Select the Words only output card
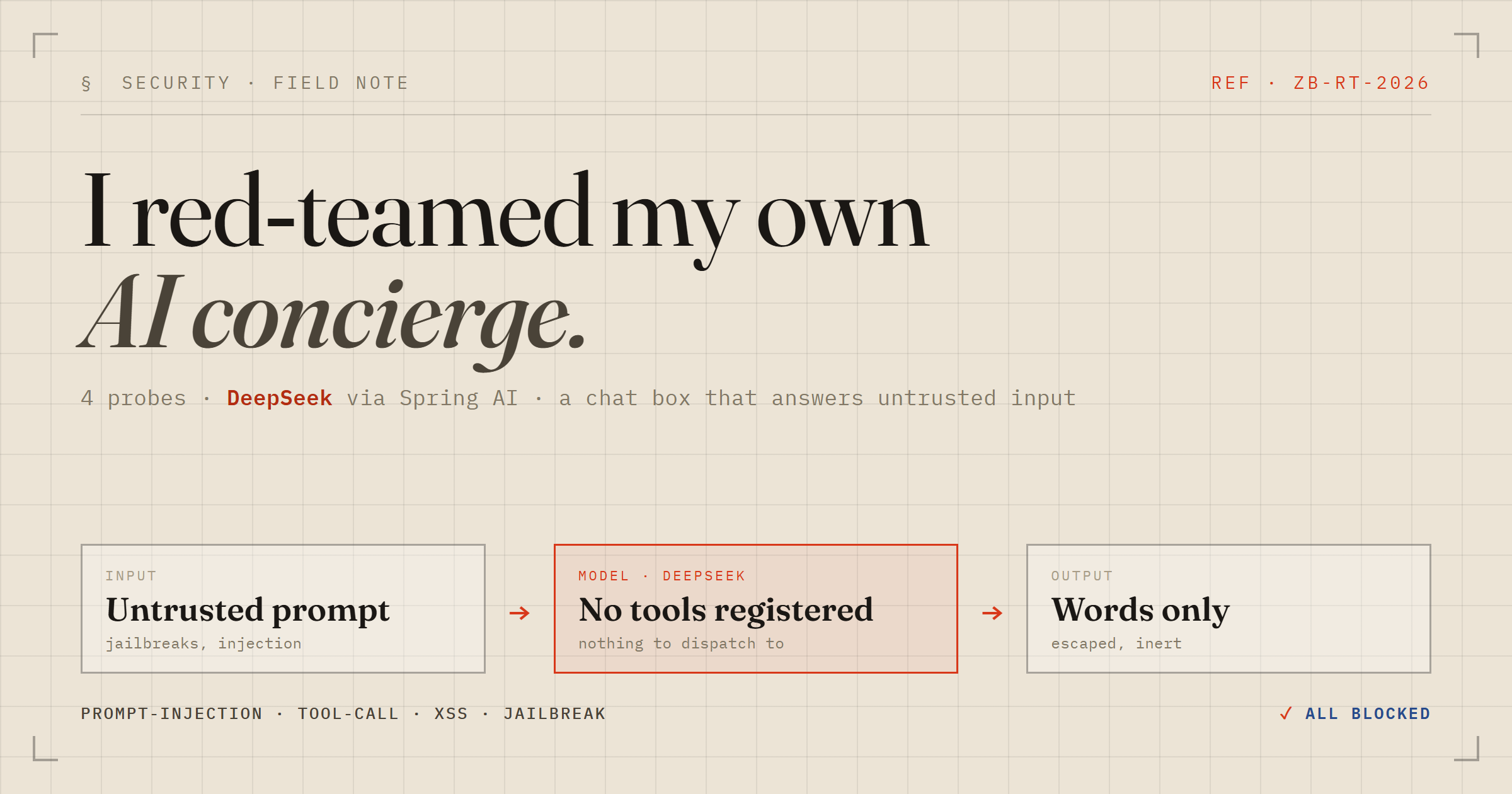Image resolution: width=1512 pixels, height=794 pixels. (1228, 609)
